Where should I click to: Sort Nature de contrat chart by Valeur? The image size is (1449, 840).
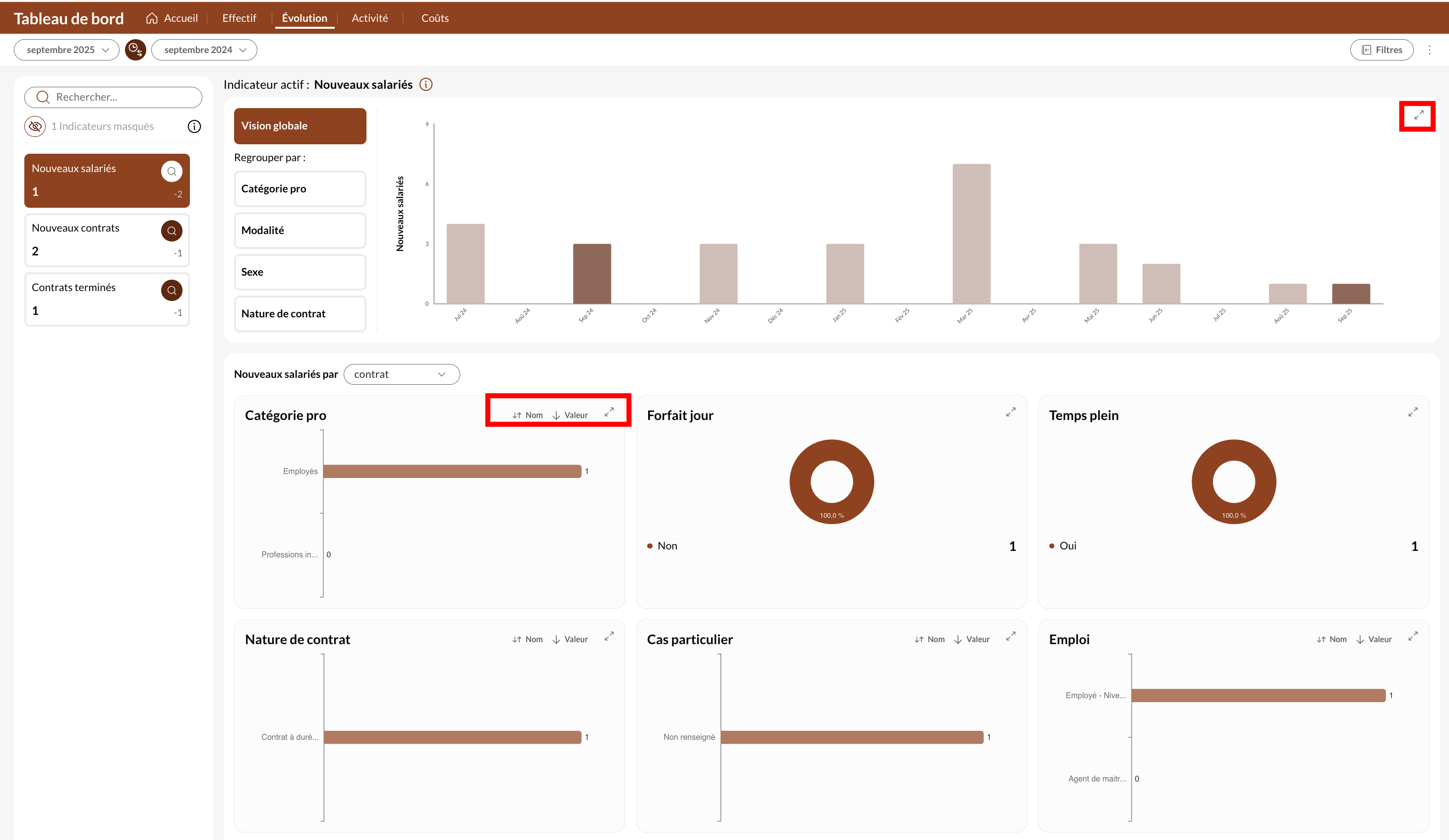click(x=570, y=639)
